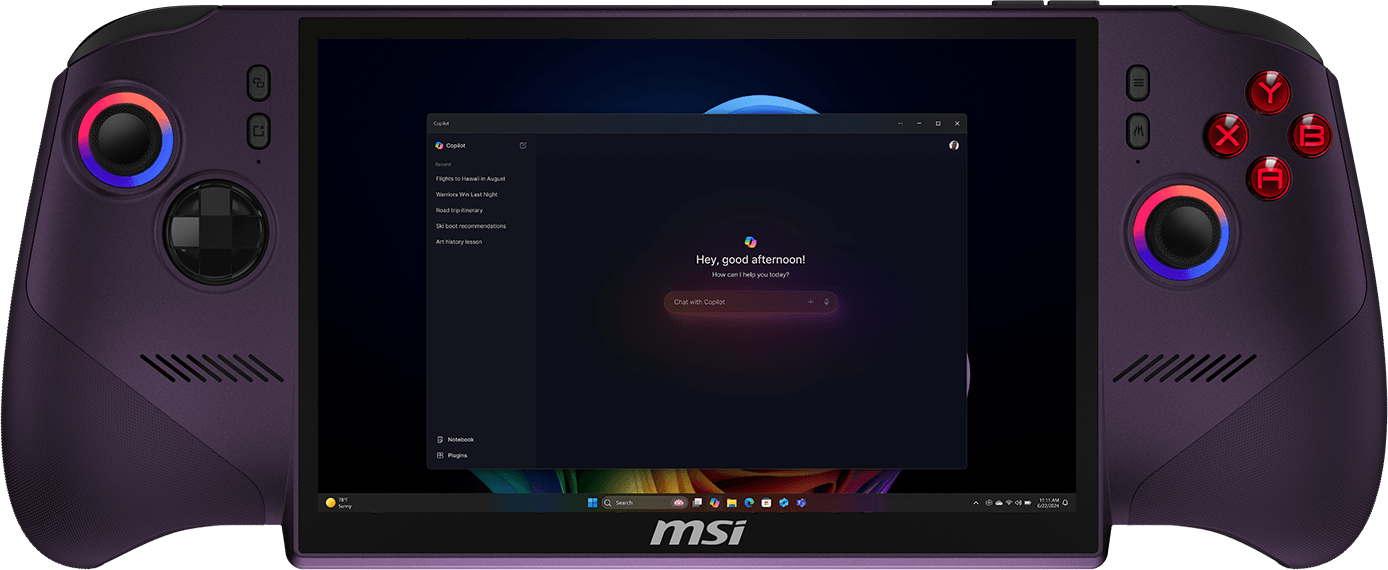Open Microsoft Store from the taskbar
1388x570 pixels.
[x=766, y=503]
